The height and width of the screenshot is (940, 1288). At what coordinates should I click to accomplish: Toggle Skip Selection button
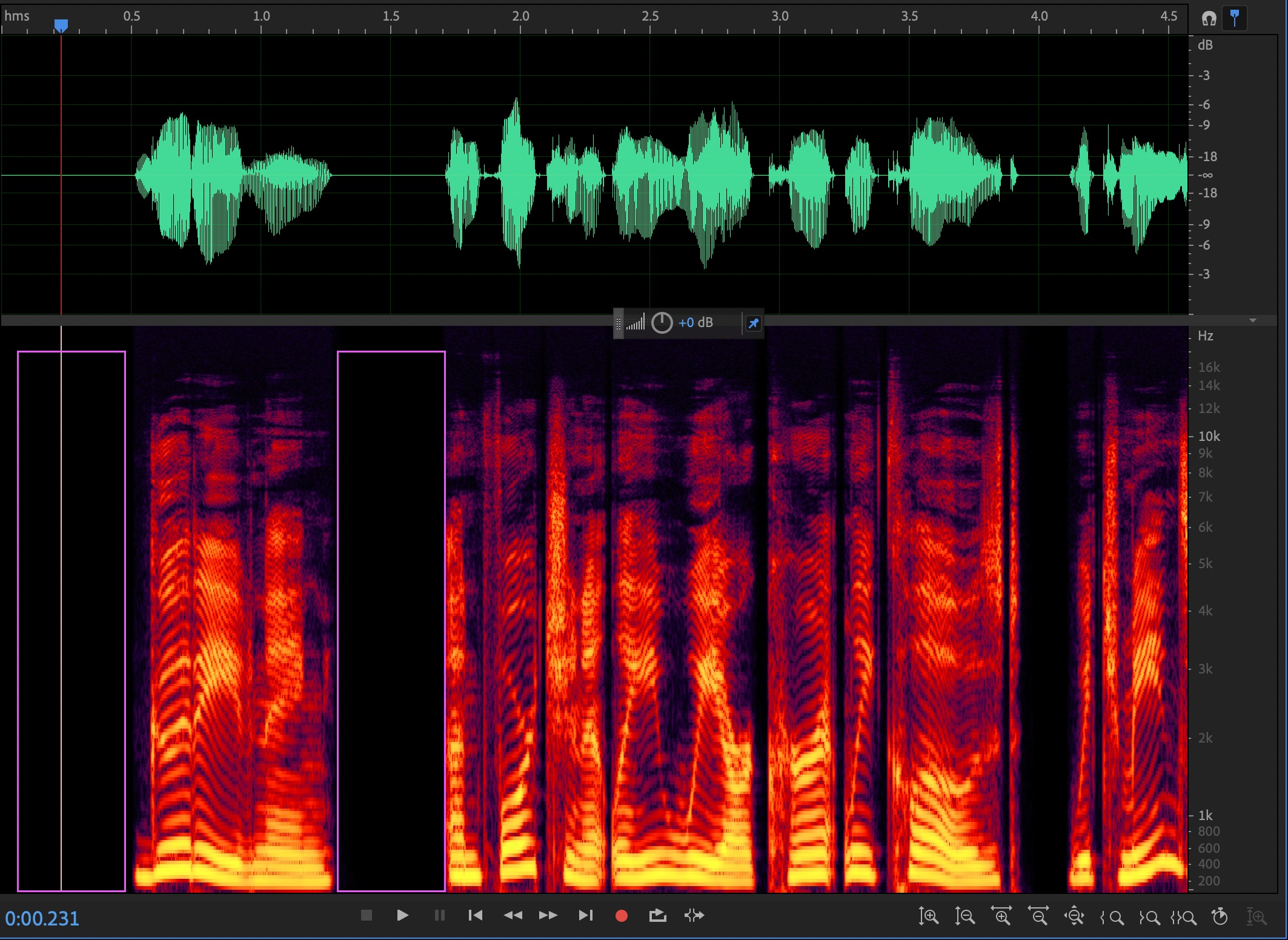point(694,915)
